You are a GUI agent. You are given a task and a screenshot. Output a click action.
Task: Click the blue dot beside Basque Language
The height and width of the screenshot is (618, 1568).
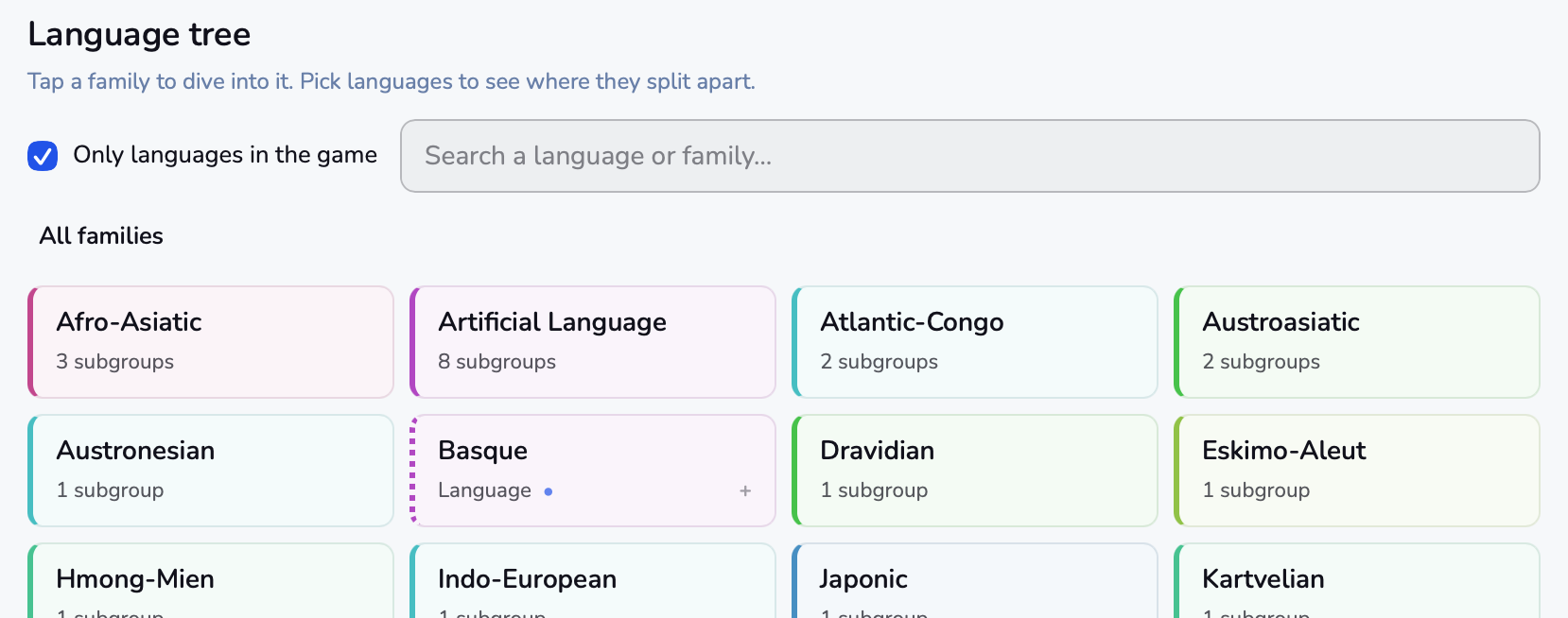coord(549,491)
